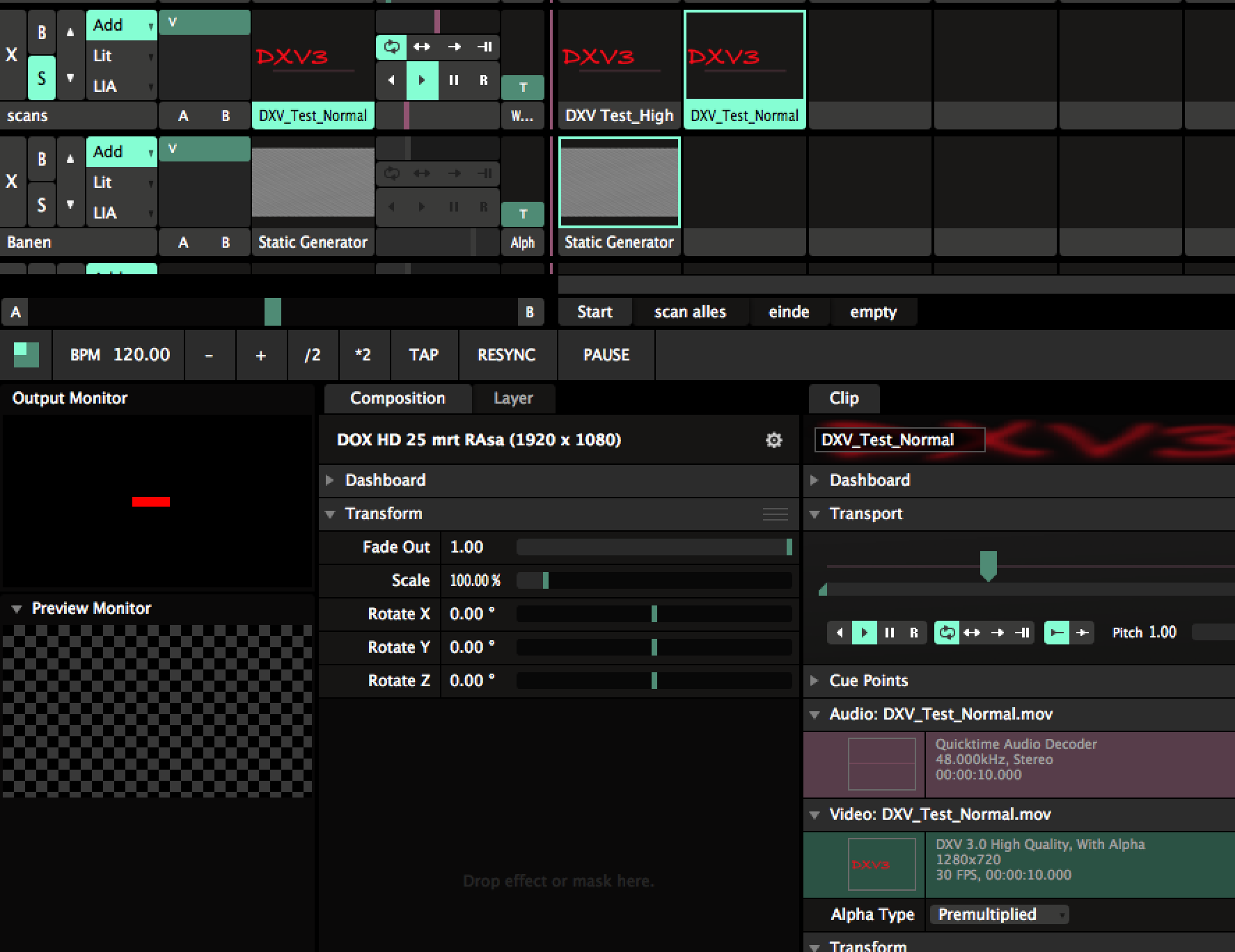Open the Alpha Type Premultiplied dropdown
Screen dimensions: 1235x952
pos(999,914)
